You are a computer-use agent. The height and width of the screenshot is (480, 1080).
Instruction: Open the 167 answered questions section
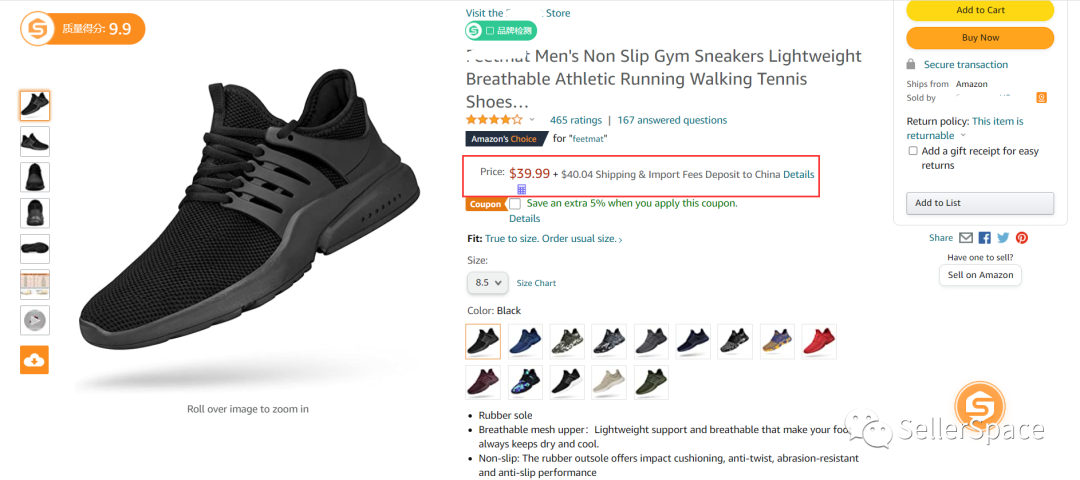click(x=672, y=120)
